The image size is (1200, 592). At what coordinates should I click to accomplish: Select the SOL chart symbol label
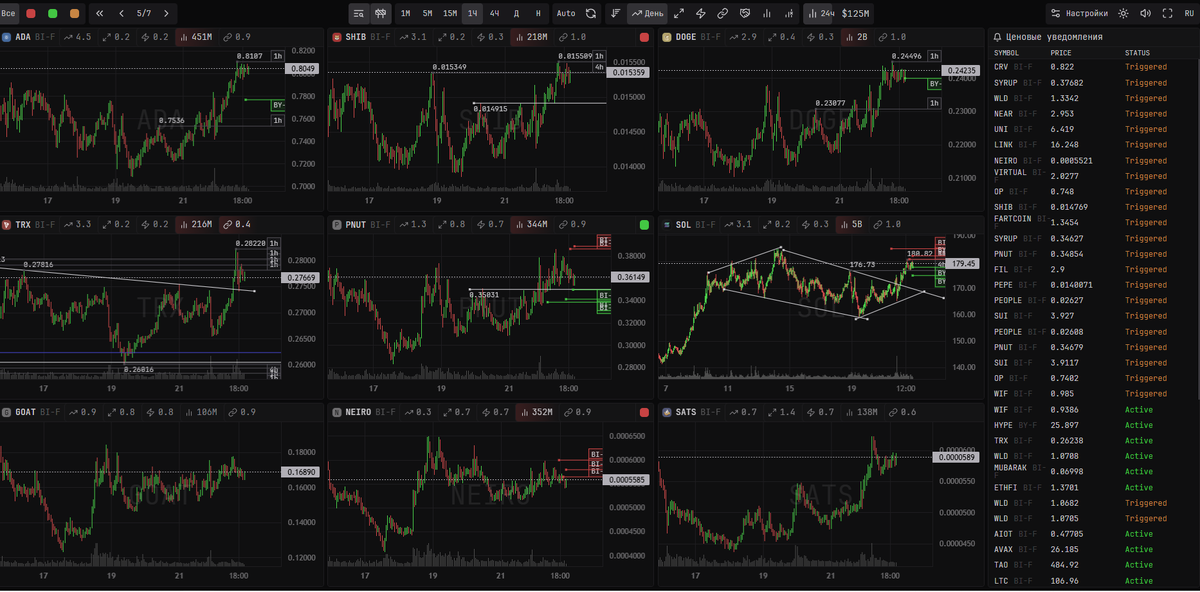683,225
